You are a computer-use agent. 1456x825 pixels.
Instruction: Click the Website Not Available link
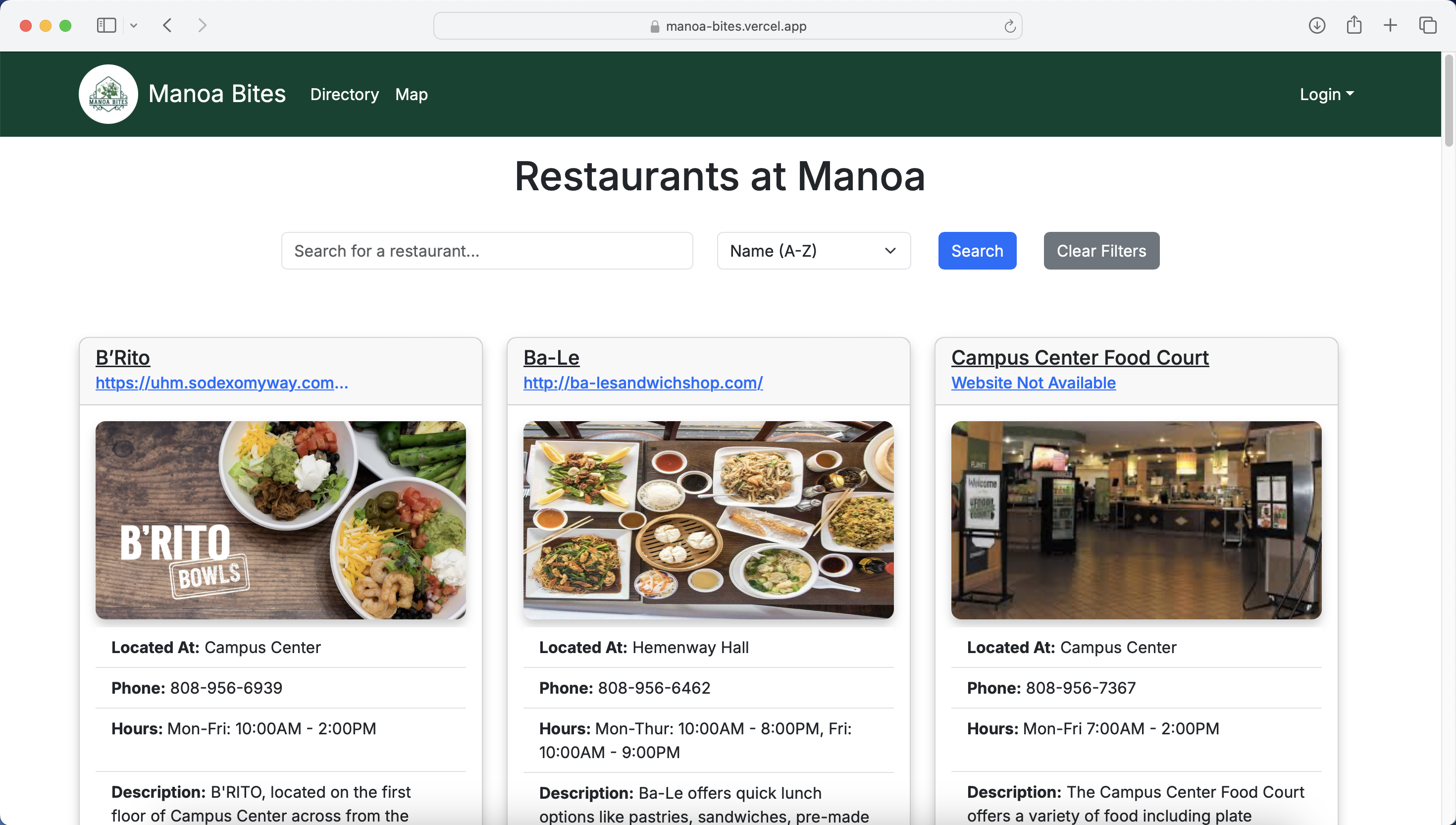click(x=1034, y=383)
